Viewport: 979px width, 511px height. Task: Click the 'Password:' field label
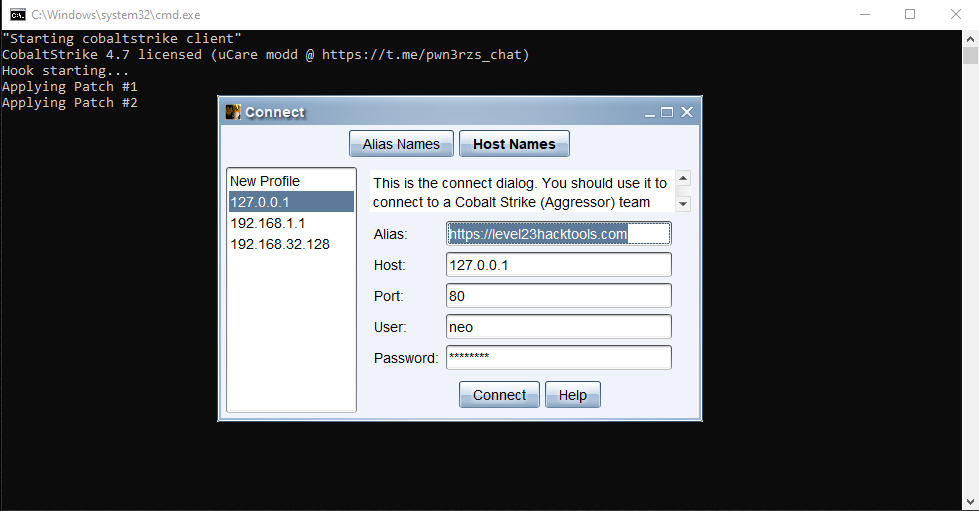pyautogui.click(x=406, y=358)
